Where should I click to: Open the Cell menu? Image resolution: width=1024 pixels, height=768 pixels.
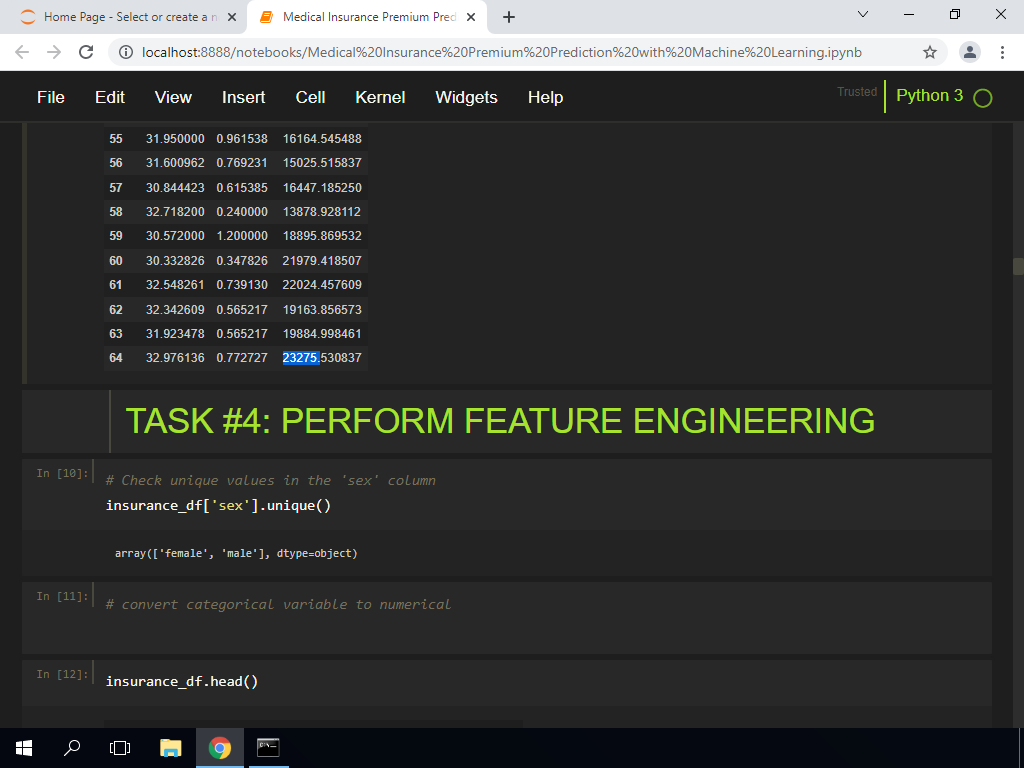click(310, 97)
